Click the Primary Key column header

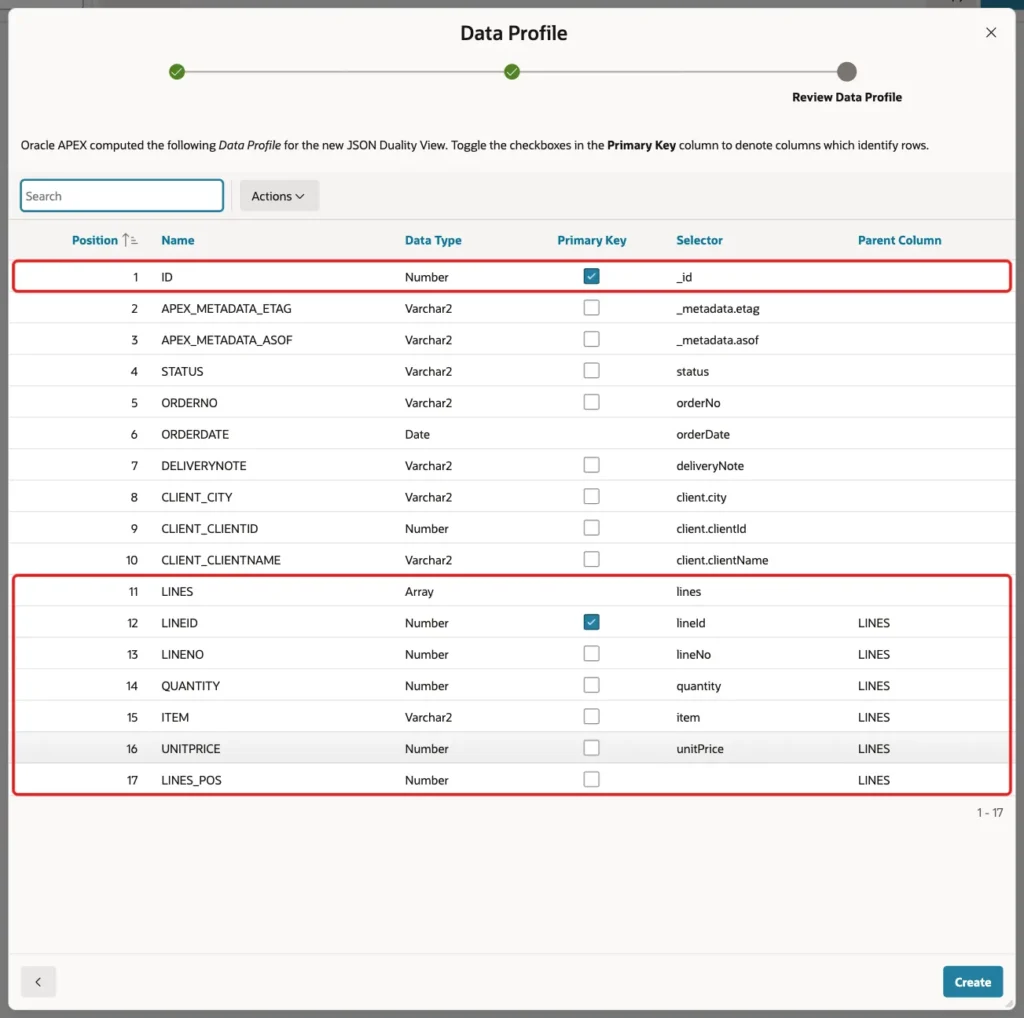coord(592,240)
